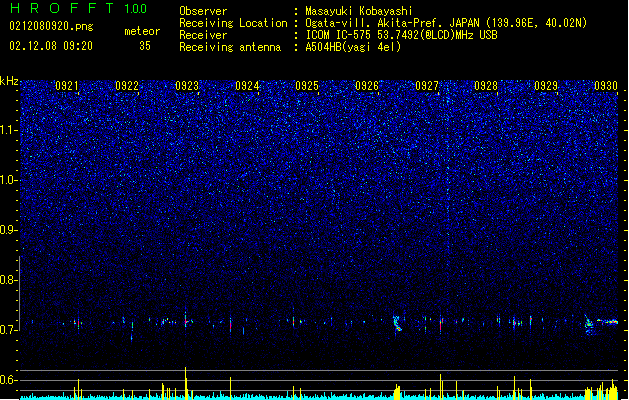
Task: Click the 0930 time marker
Action: coord(606,86)
